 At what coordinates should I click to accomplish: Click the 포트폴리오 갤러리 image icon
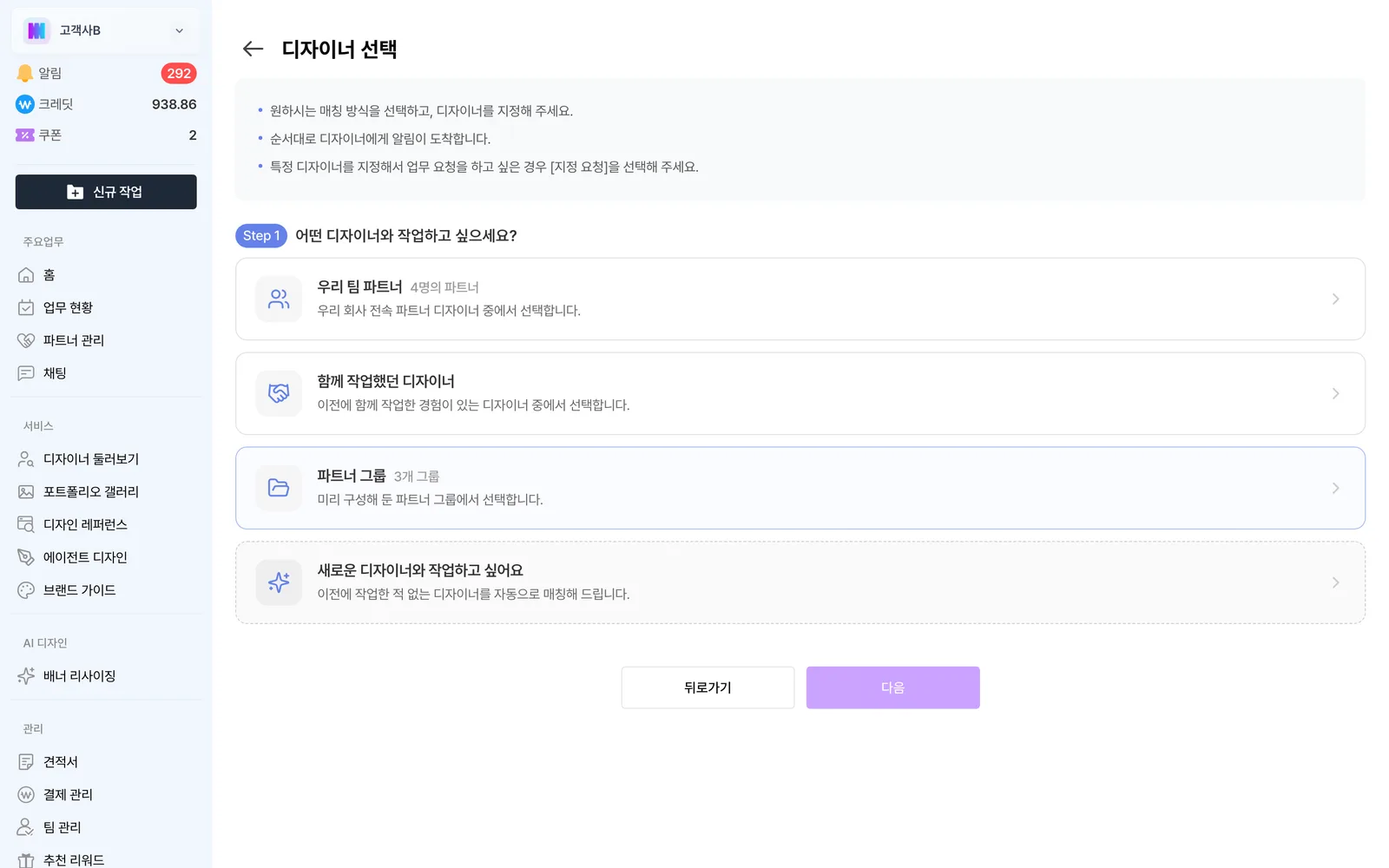(x=26, y=492)
